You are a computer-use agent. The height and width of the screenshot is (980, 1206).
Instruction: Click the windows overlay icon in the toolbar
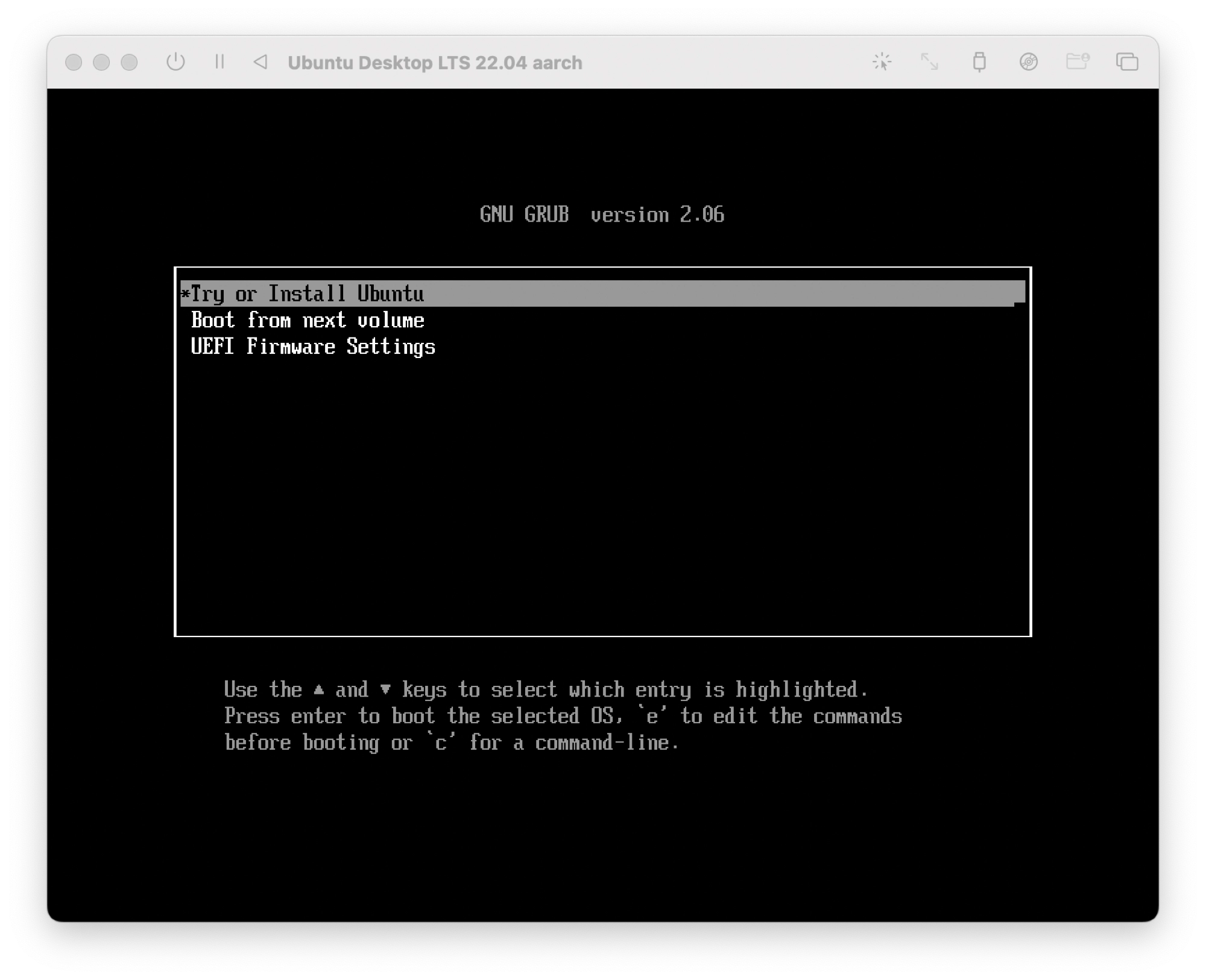[1126, 61]
